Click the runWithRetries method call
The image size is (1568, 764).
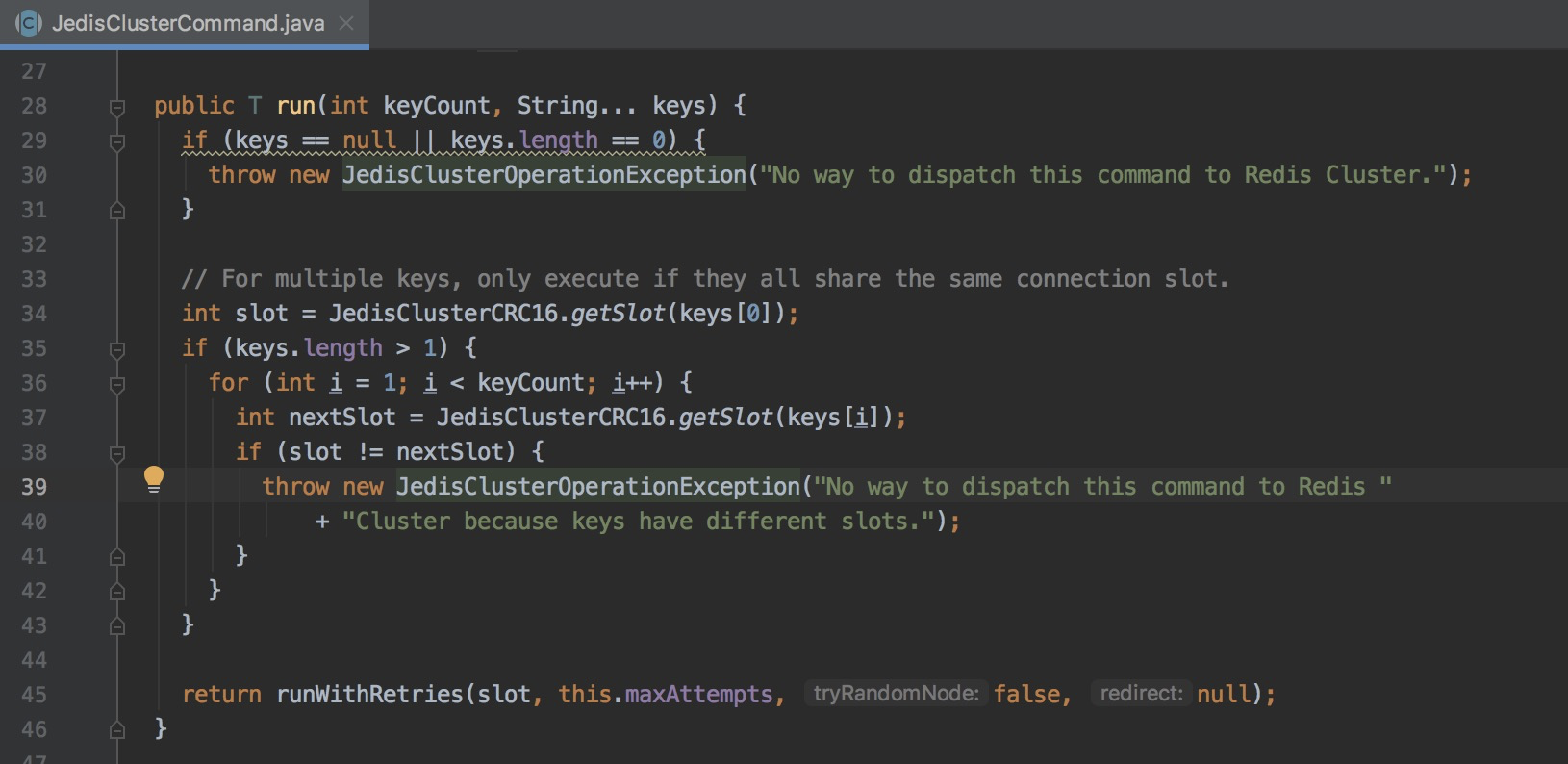[x=370, y=694]
